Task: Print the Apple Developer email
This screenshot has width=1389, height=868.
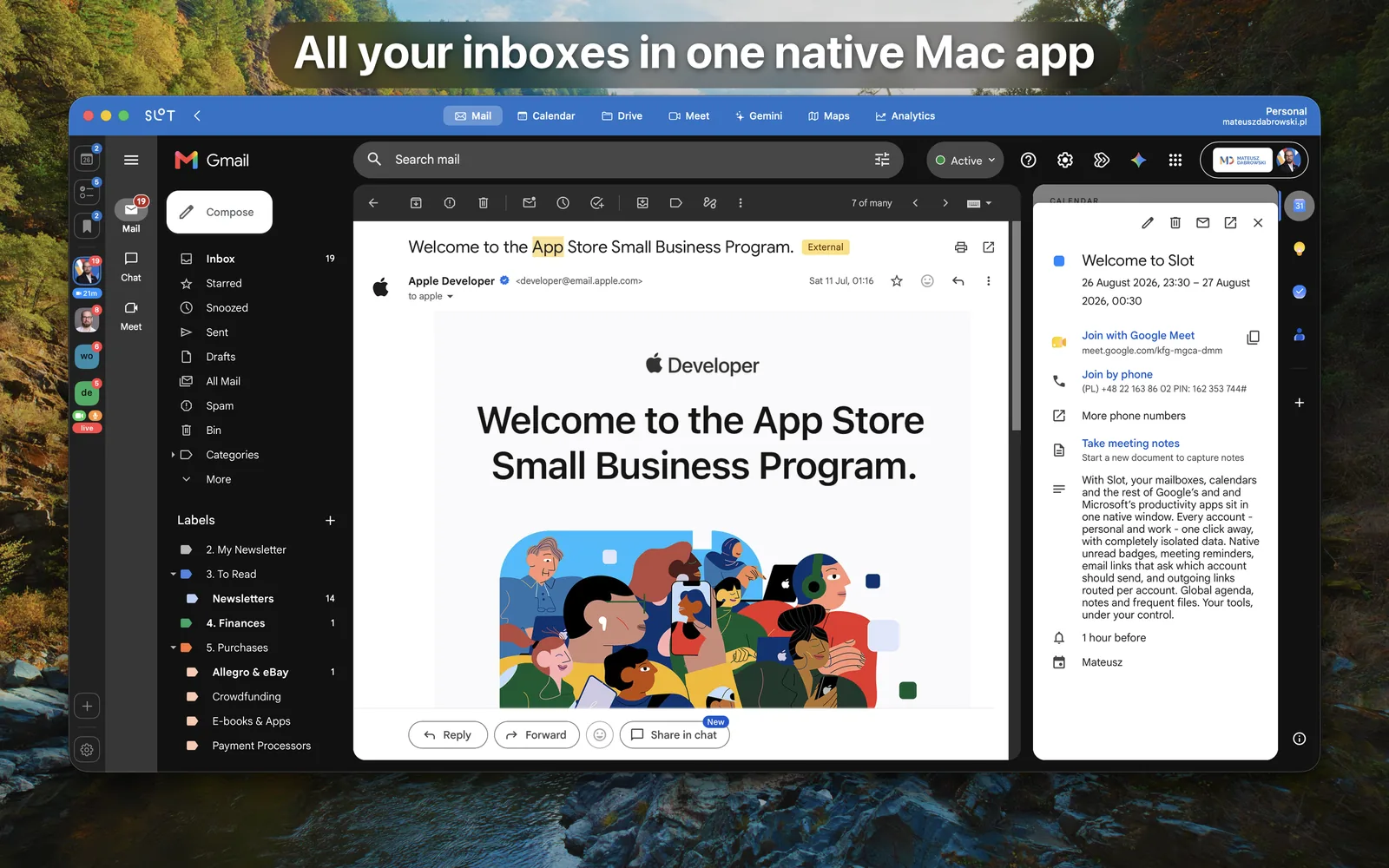Action: [961, 247]
